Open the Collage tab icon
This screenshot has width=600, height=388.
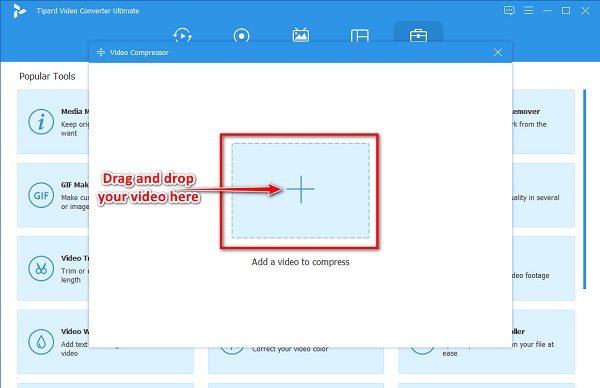click(x=360, y=36)
